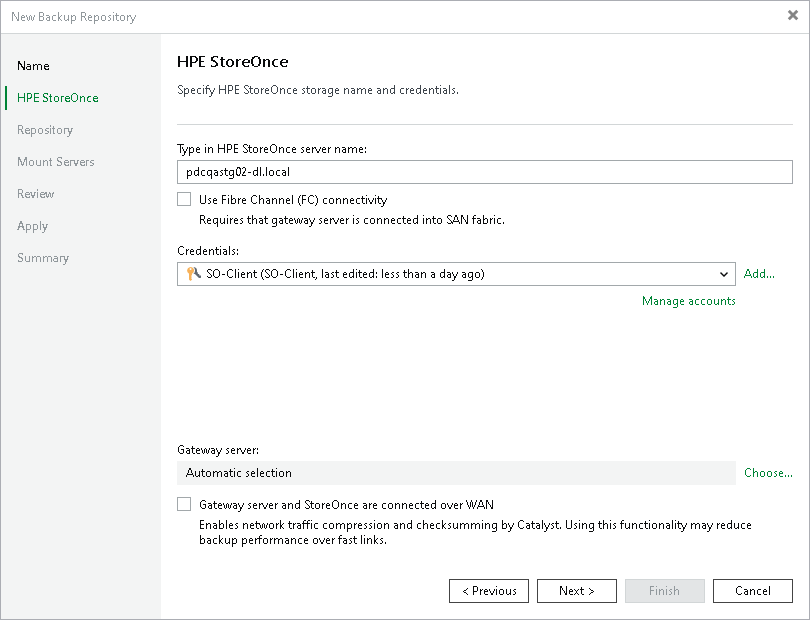This screenshot has height=620, width=810.
Task: Go to the Review wizard step
Action: (36, 194)
